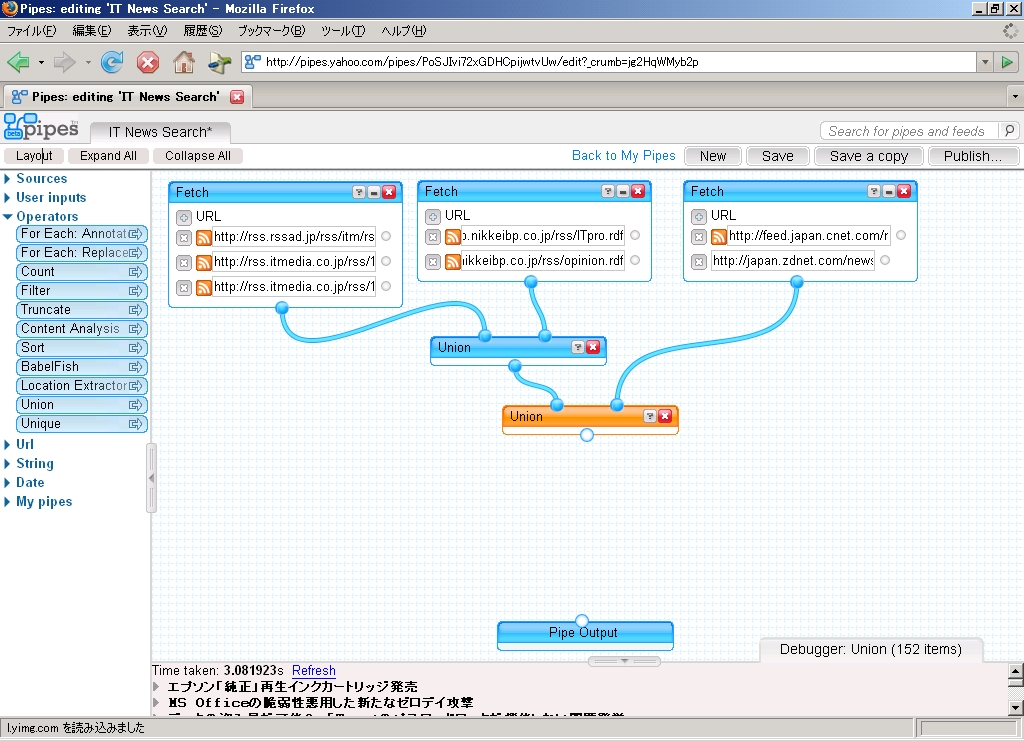
Task: Open the address bar history dropdown
Action: [985, 63]
